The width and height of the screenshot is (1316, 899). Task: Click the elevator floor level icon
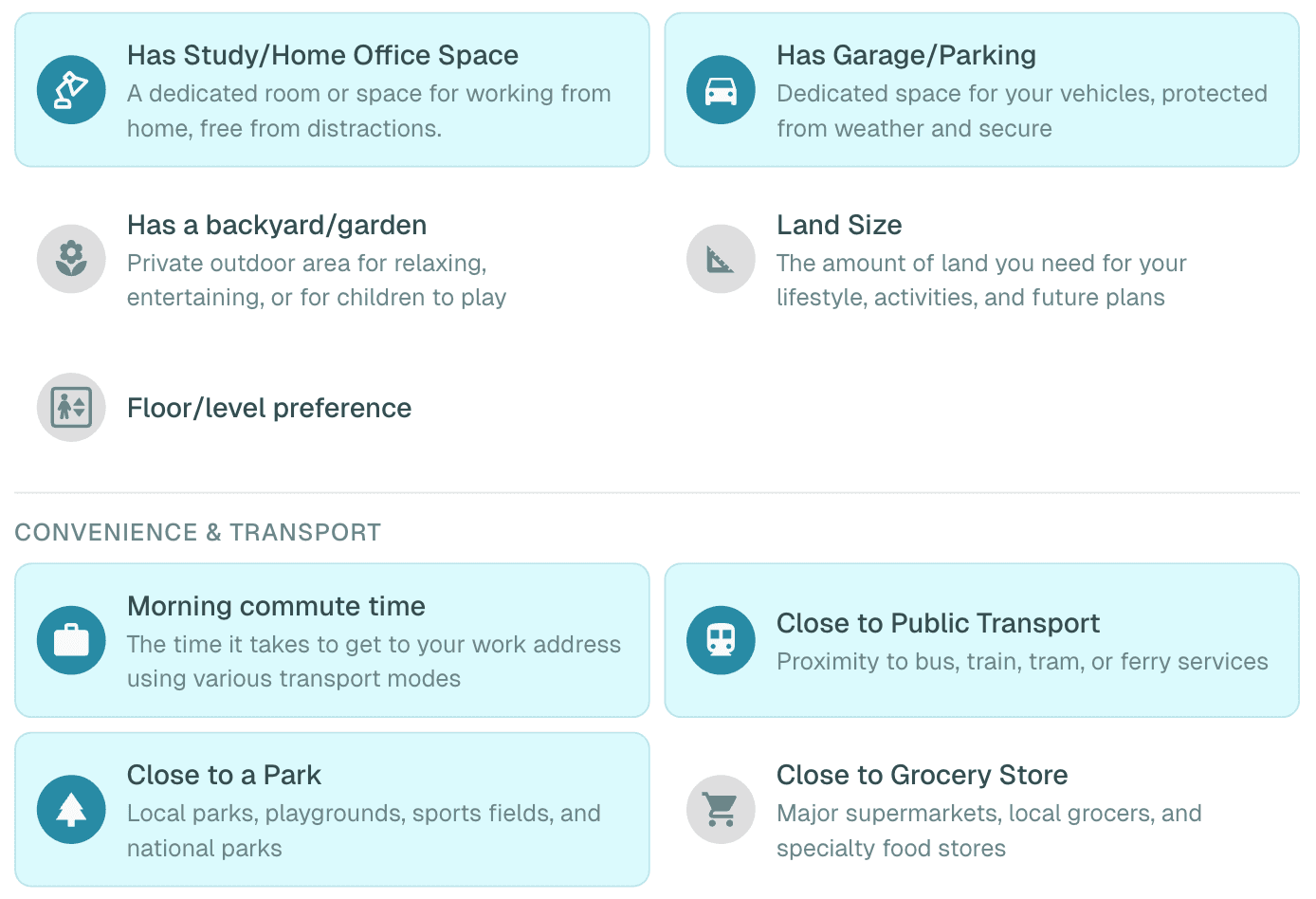tap(71, 408)
